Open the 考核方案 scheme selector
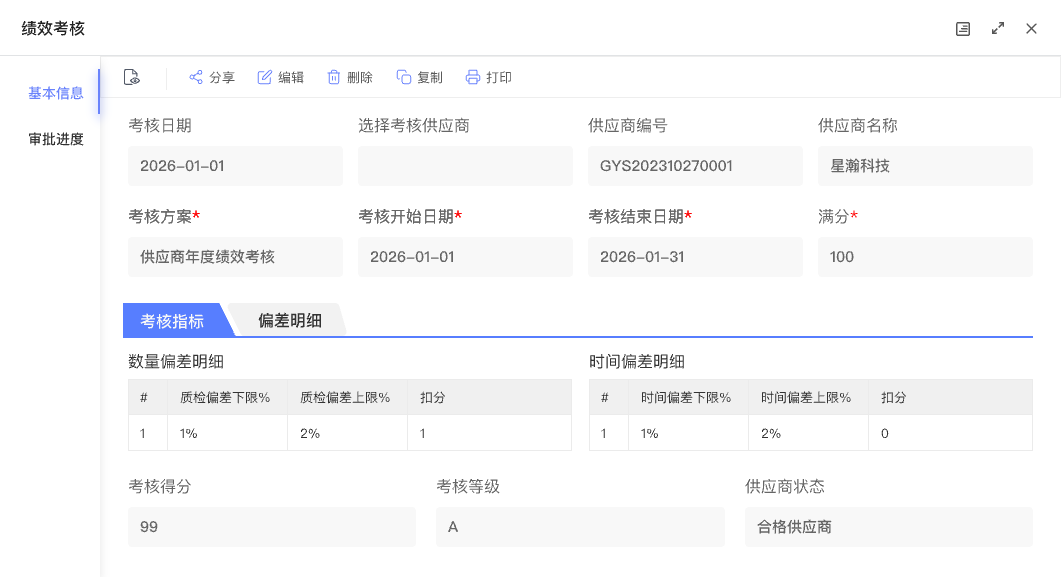1061x577 pixels. [235, 256]
